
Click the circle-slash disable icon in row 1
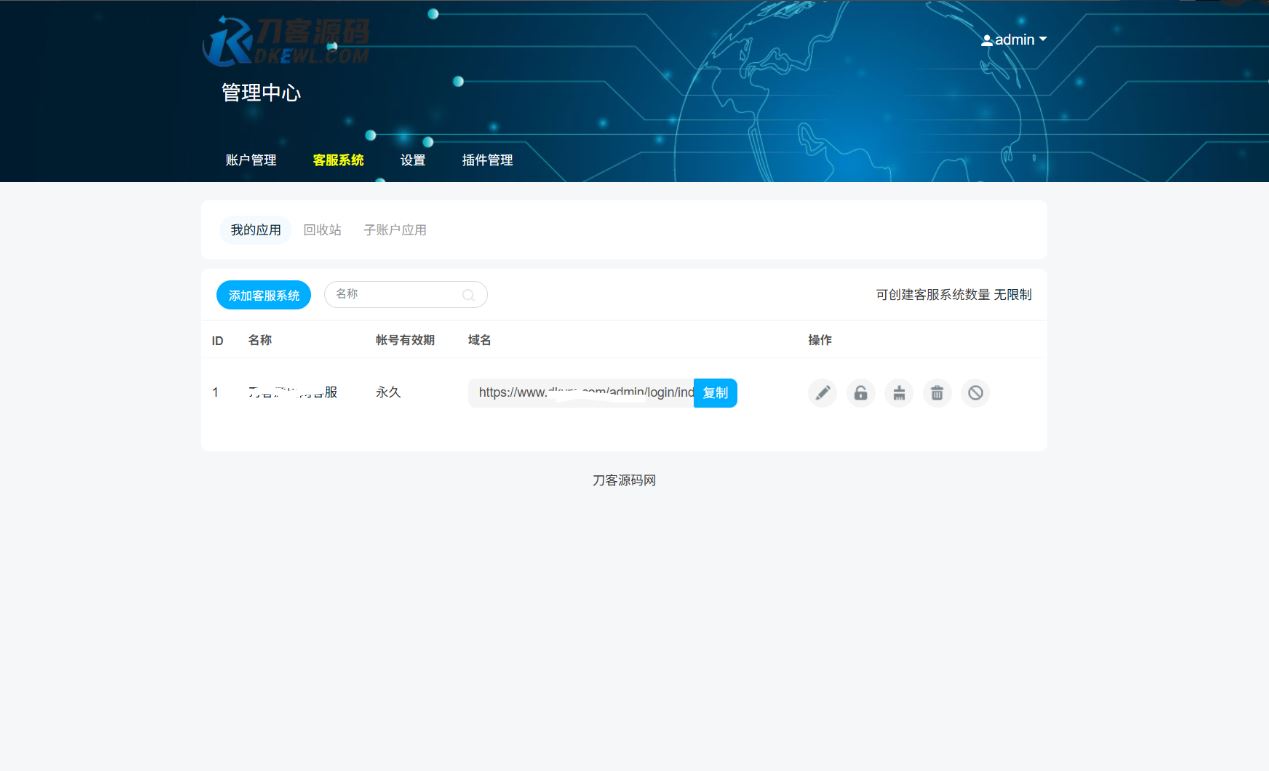click(975, 393)
